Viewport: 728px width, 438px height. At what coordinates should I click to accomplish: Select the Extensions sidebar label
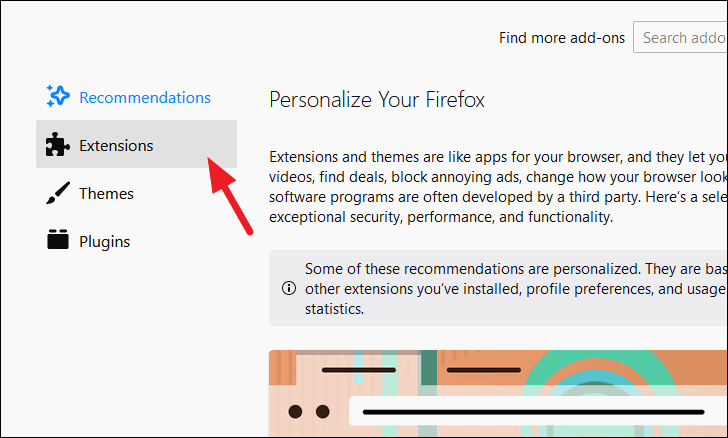click(x=116, y=146)
